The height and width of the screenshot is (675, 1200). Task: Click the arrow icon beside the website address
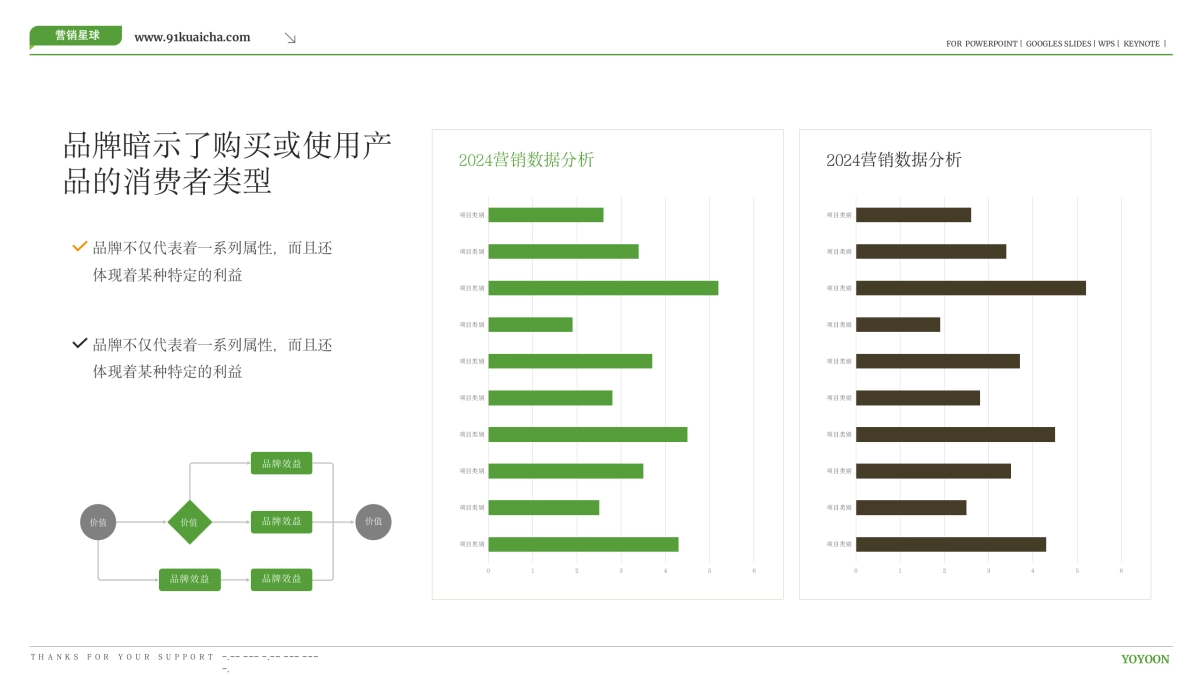[x=290, y=37]
